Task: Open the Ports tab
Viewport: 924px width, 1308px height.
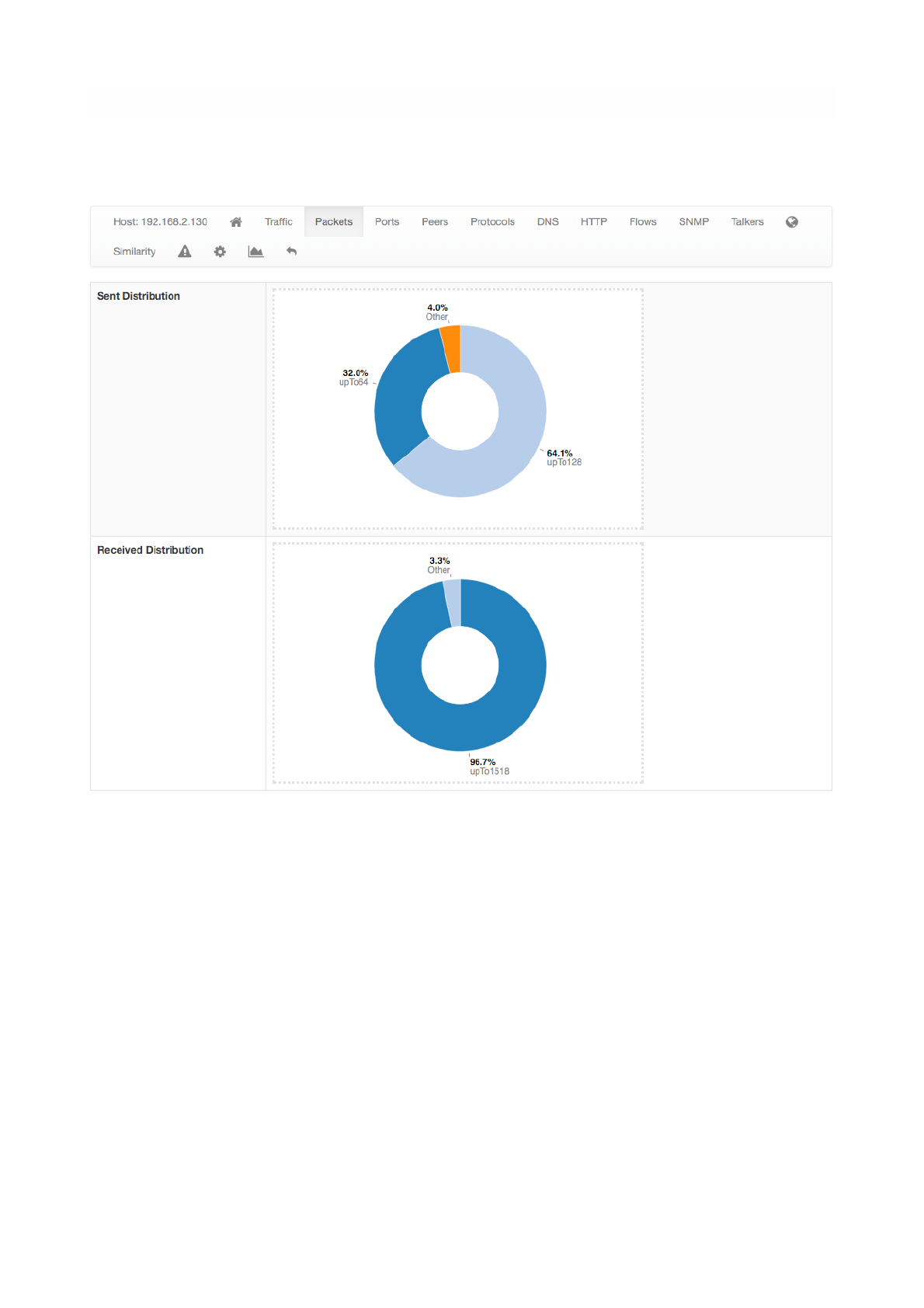Action: click(x=387, y=222)
